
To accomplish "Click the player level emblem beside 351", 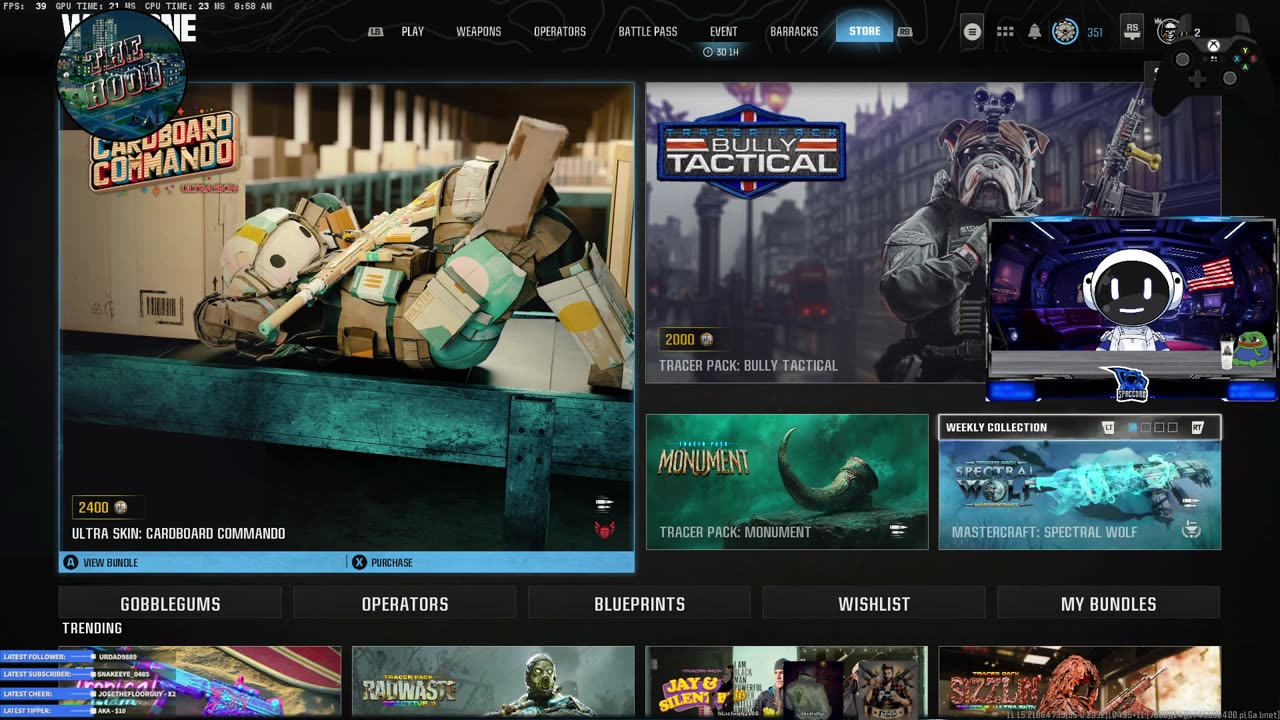I will tap(1065, 32).
